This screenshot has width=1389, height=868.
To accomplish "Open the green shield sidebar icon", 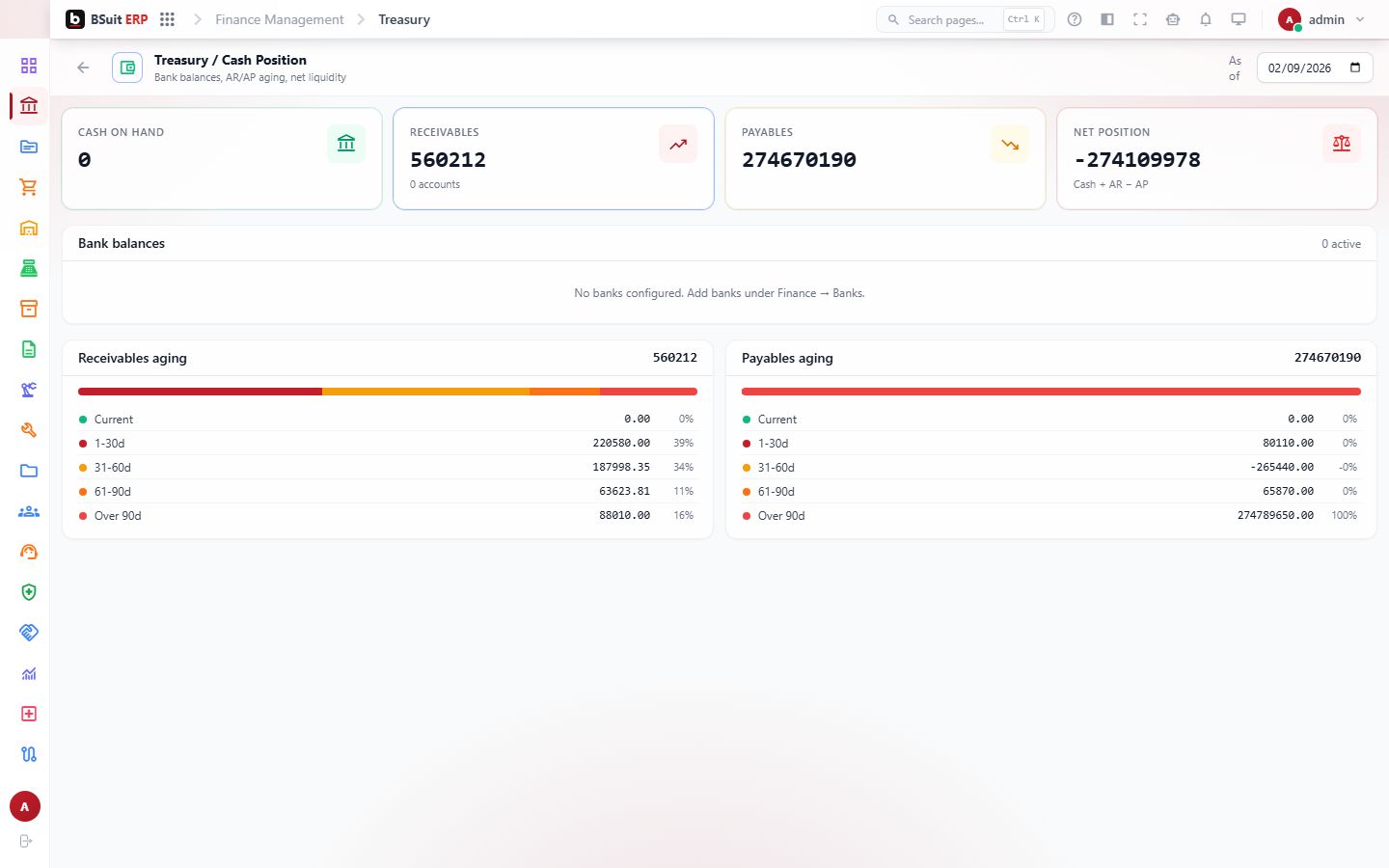I will (29, 592).
